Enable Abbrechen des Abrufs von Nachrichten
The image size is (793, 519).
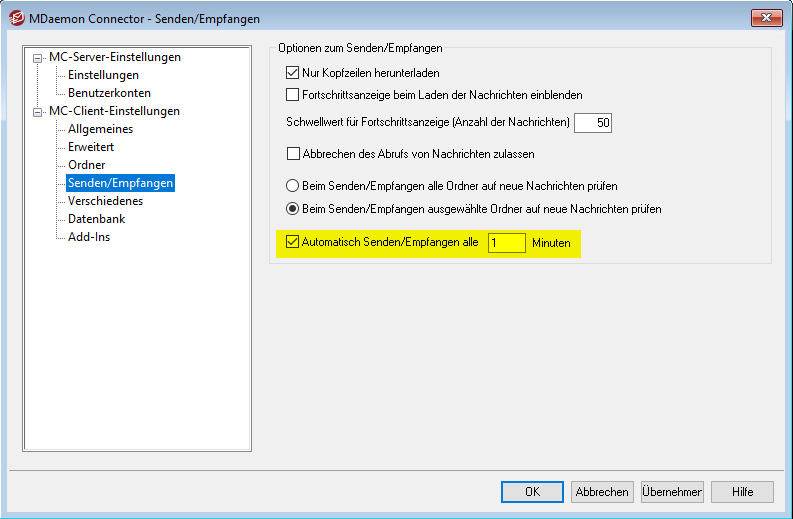pyautogui.click(x=293, y=155)
